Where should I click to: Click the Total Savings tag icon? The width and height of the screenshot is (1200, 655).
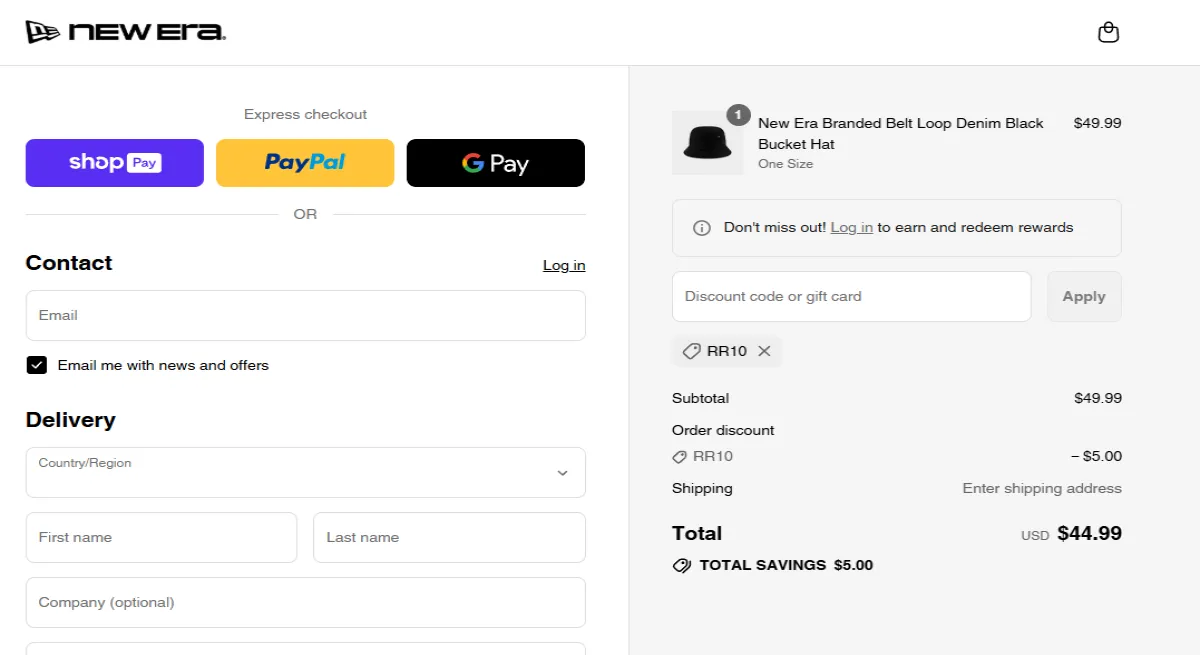pyautogui.click(x=682, y=565)
